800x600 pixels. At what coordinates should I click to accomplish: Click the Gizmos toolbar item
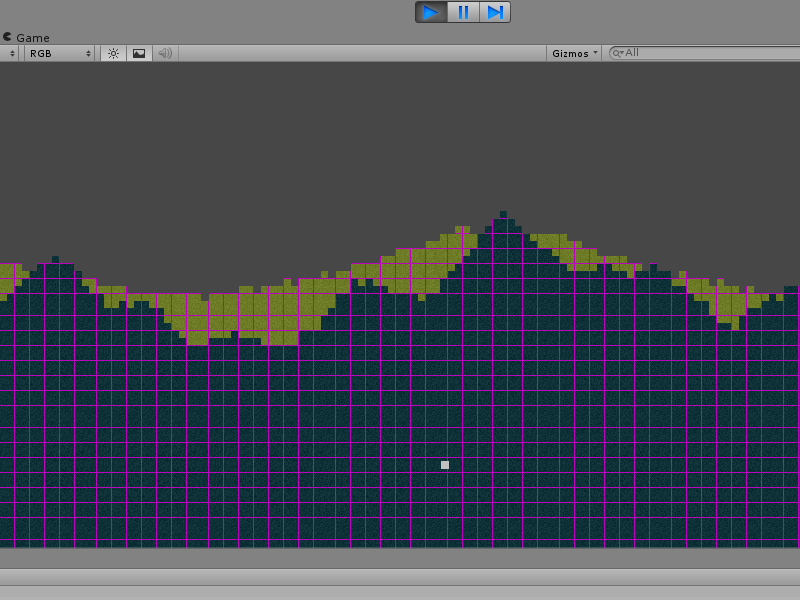[572, 53]
